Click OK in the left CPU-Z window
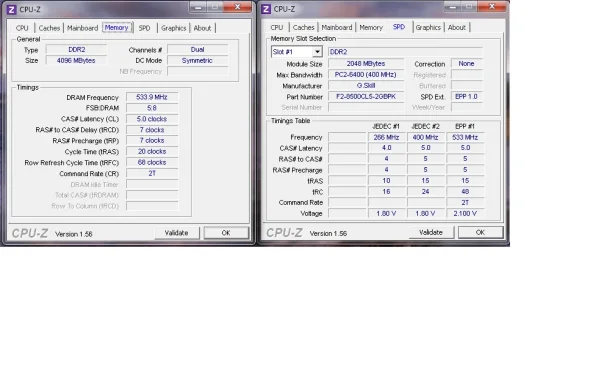This screenshot has height=384, width=615. [x=226, y=233]
